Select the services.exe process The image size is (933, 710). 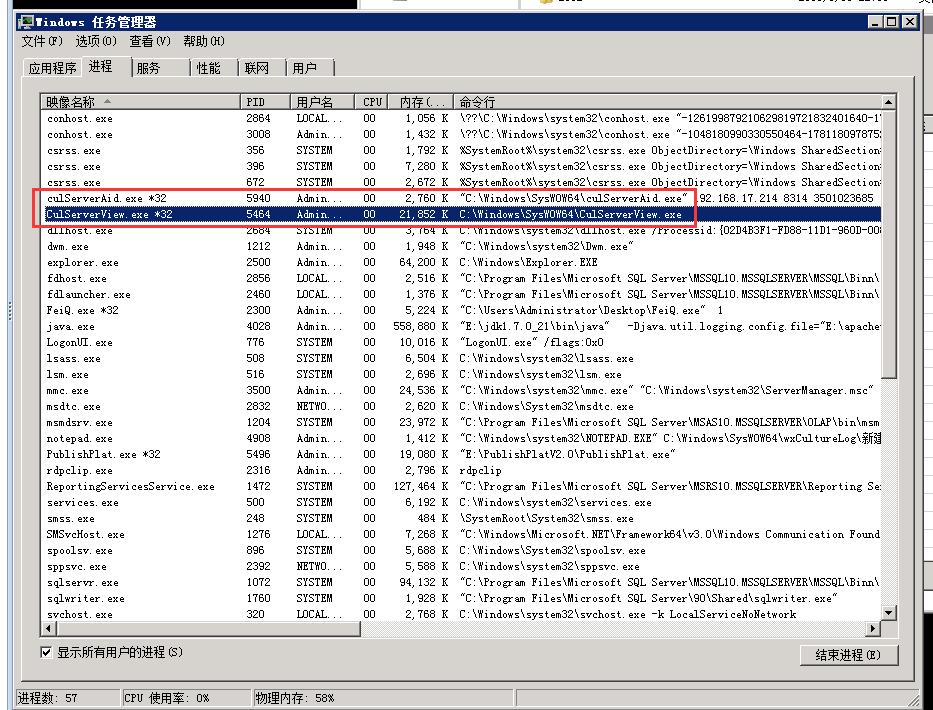click(x=461, y=503)
